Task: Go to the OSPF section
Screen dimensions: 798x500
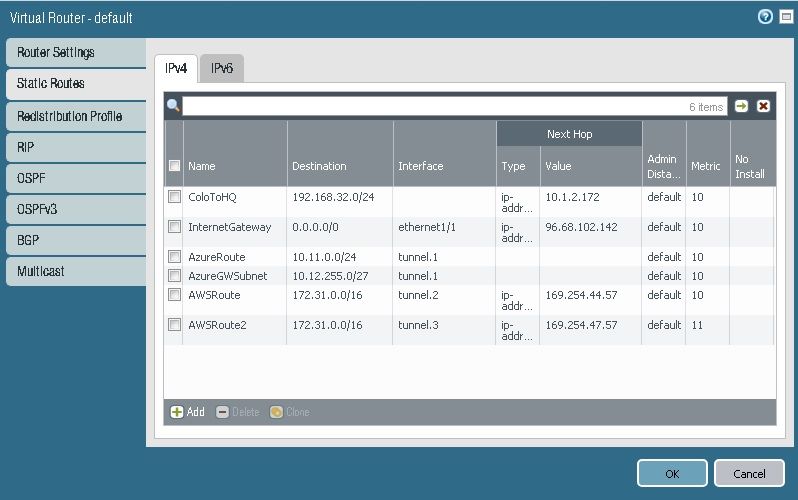Action: (x=76, y=178)
